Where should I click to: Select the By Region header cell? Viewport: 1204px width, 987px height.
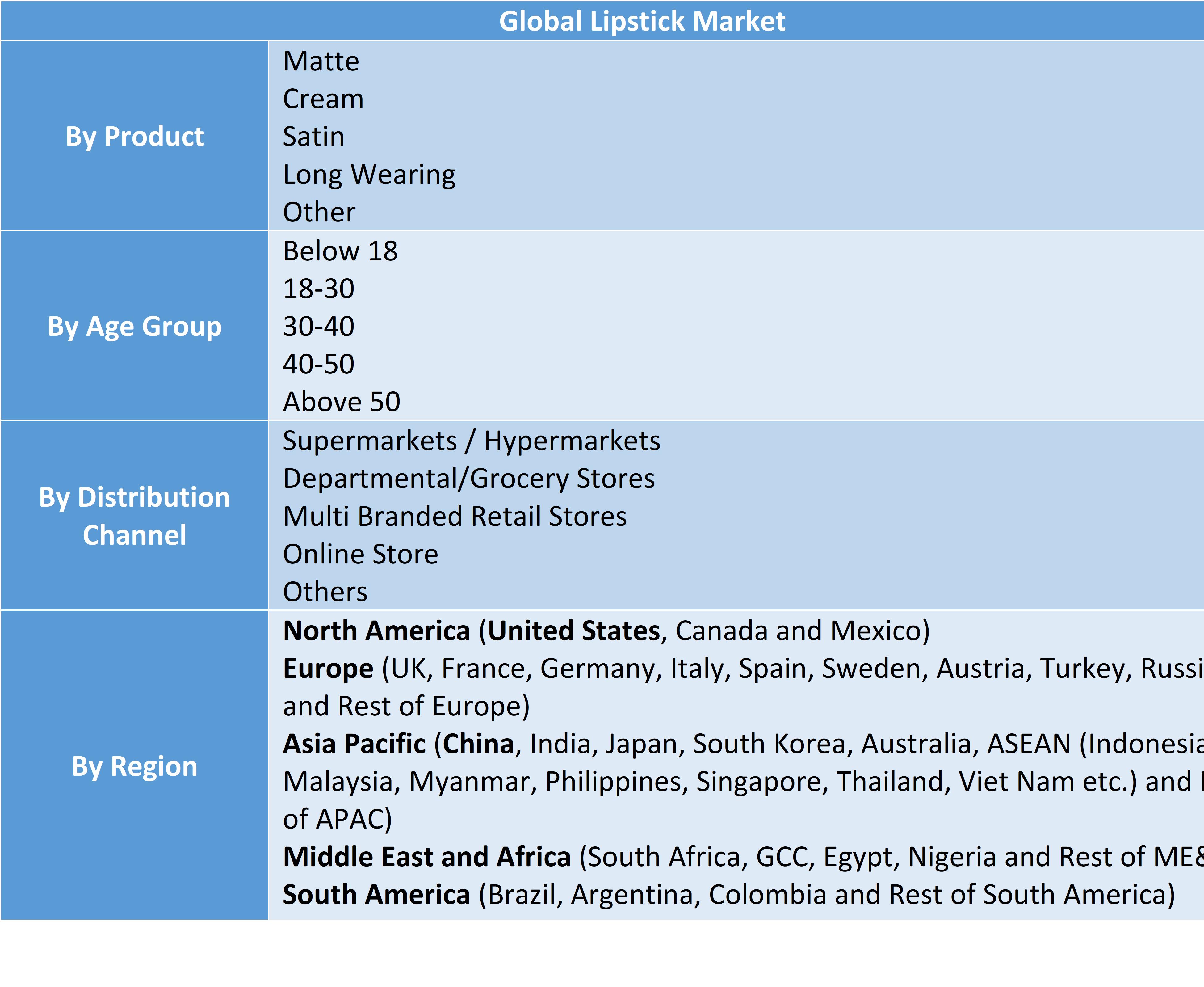point(135,766)
